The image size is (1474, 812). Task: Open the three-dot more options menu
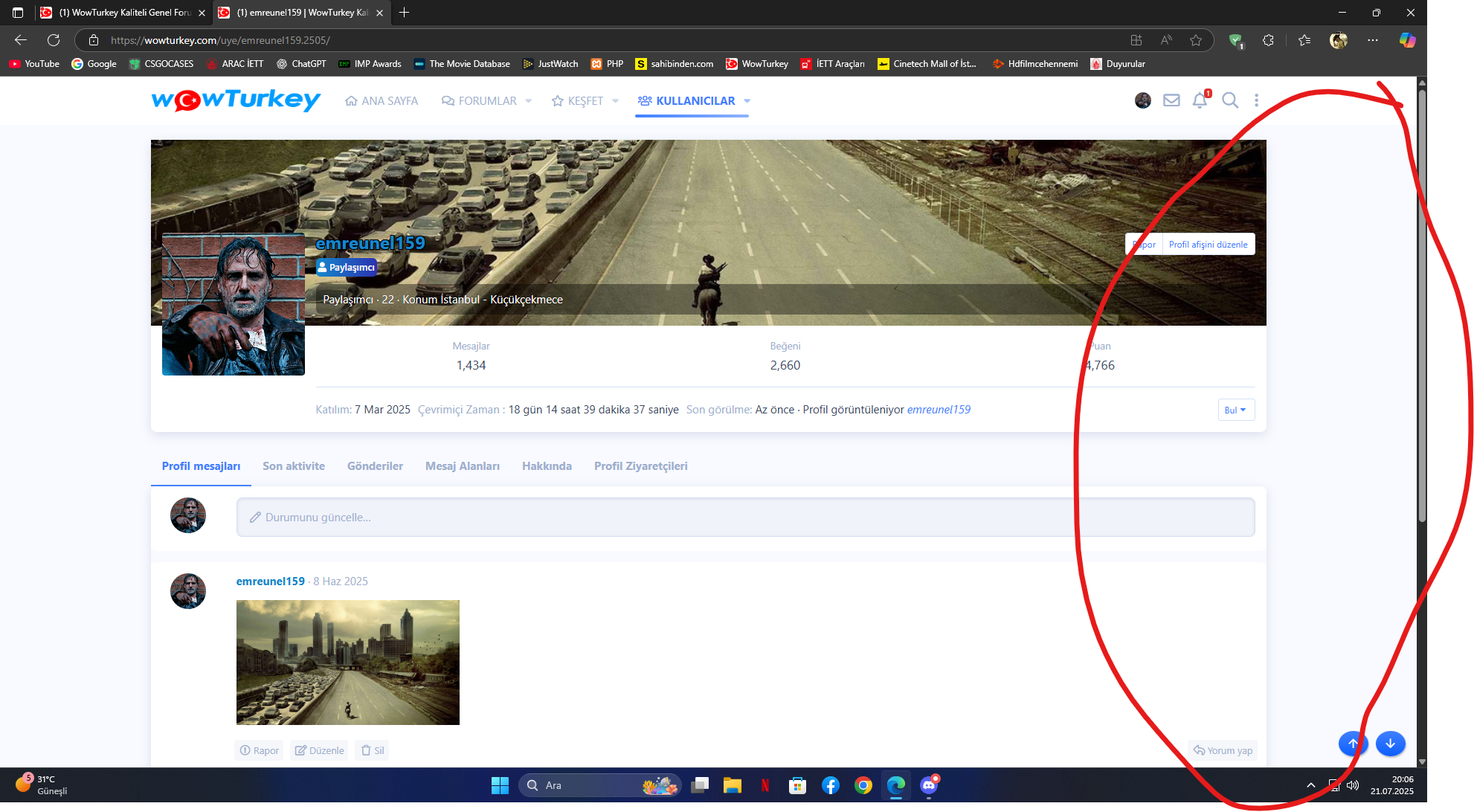1257,100
